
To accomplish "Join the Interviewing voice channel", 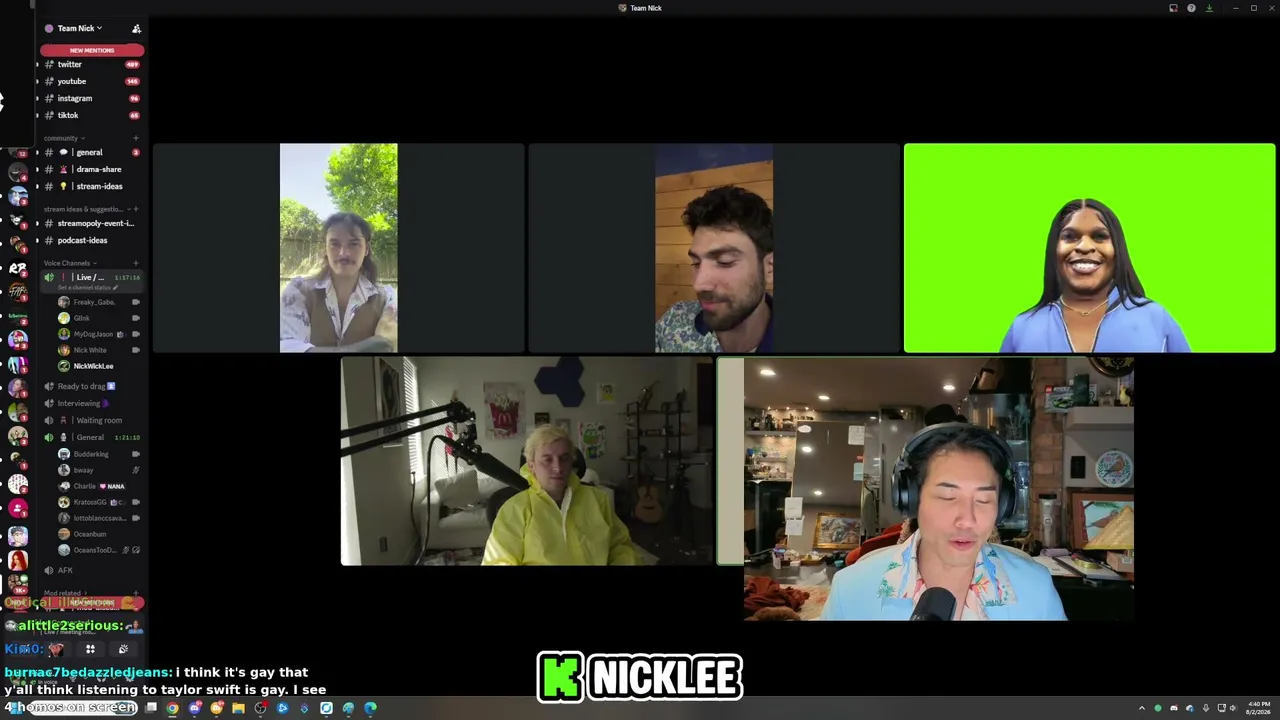I will (90, 403).
